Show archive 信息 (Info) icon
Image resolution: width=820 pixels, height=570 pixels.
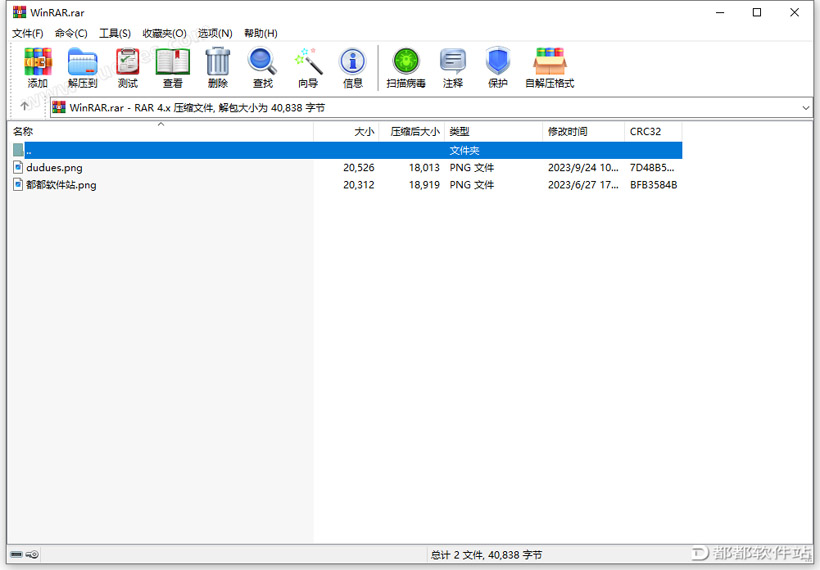pos(353,68)
